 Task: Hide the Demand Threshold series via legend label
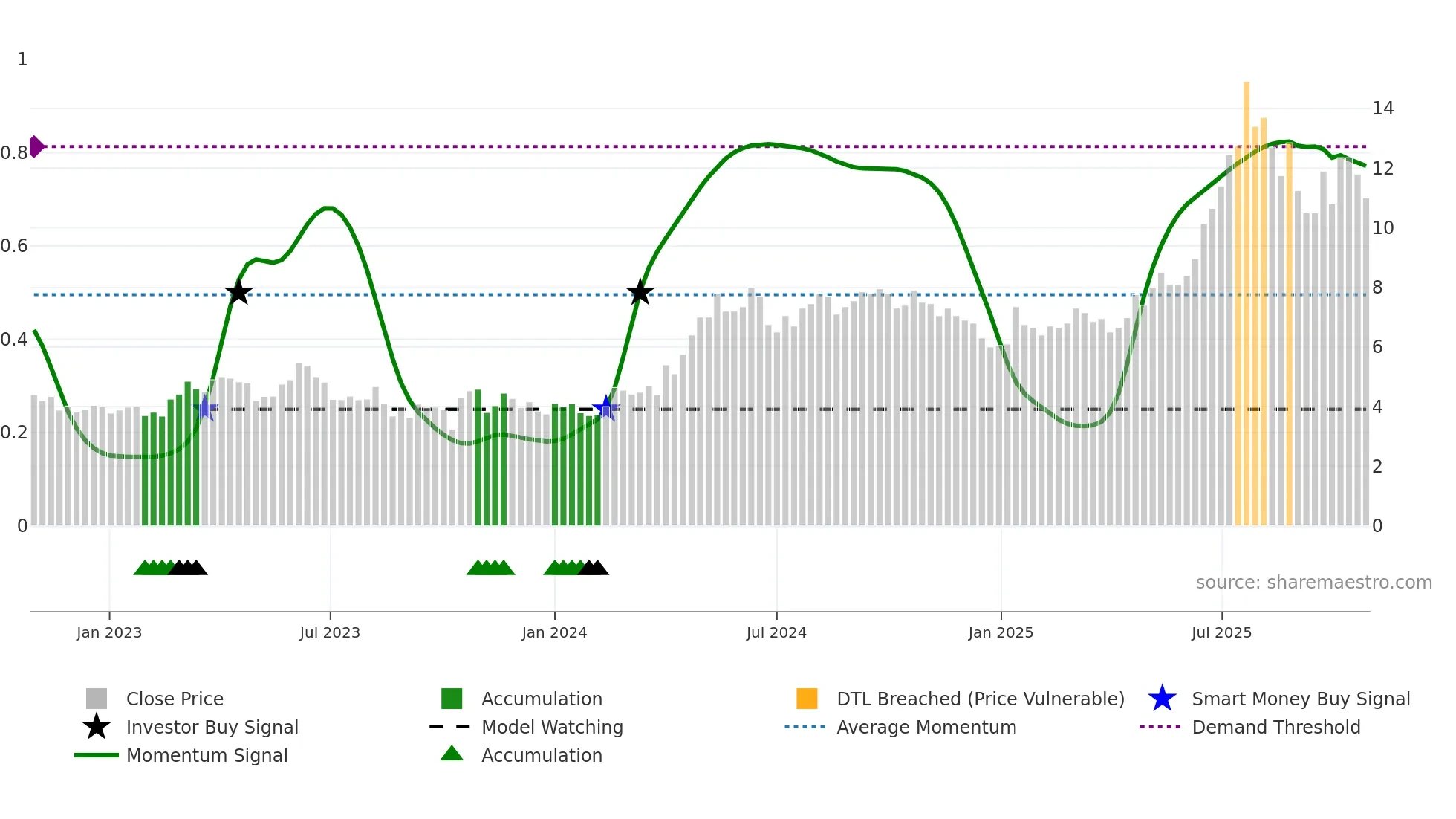(1275, 727)
